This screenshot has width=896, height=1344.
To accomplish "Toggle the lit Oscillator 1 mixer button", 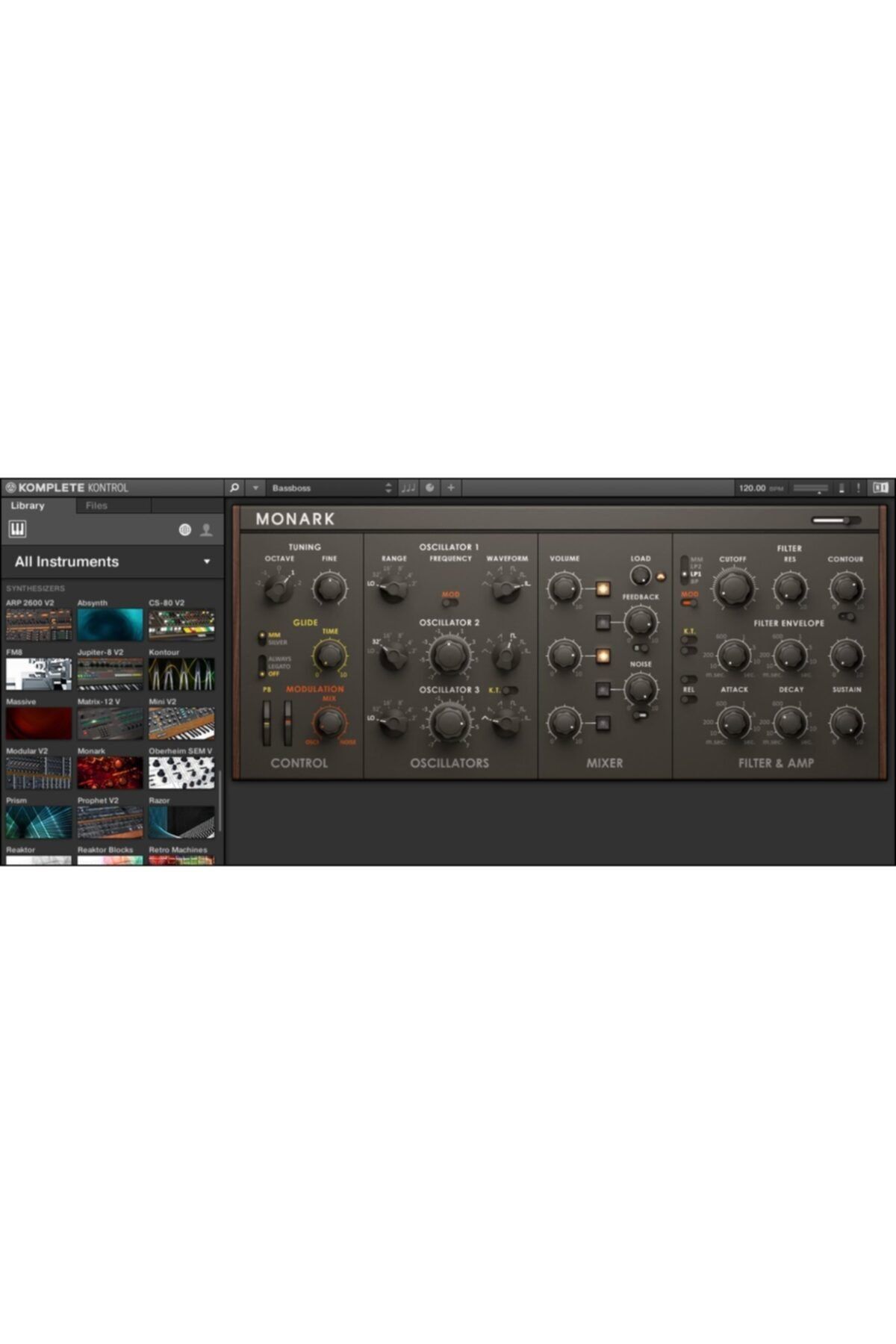I will pos(603,589).
